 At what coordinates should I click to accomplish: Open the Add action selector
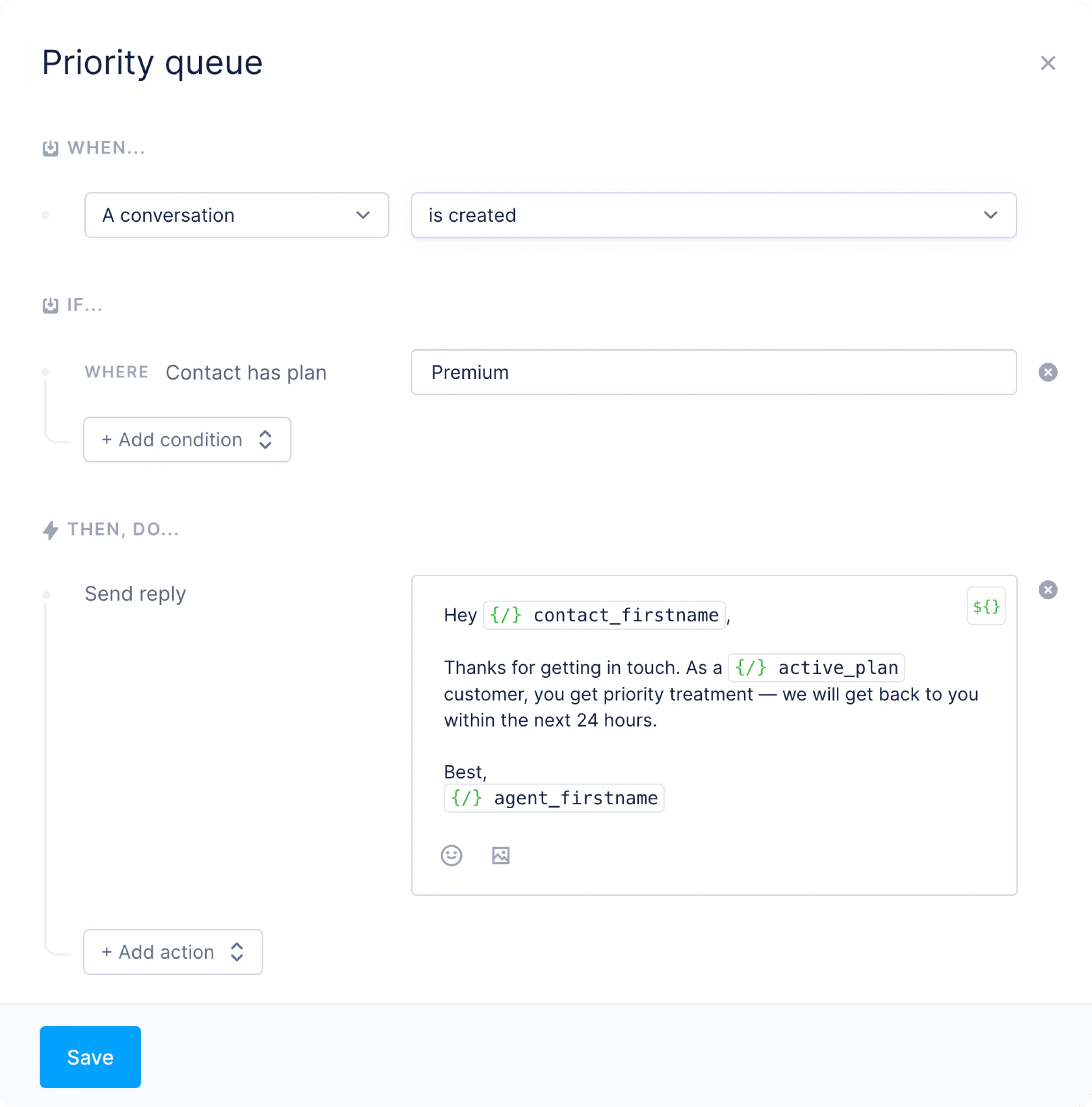(172, 952)
